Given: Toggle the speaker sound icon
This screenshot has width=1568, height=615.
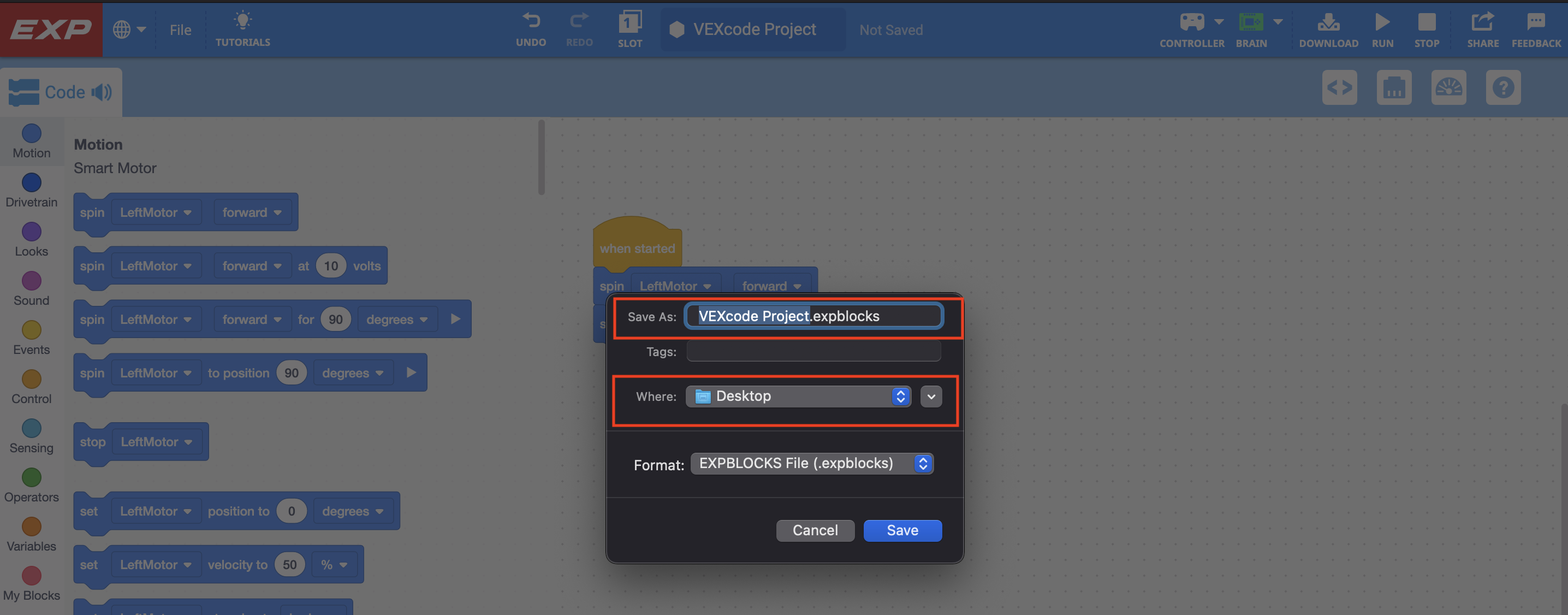Looking at the screenshot, I should point(102,92).
